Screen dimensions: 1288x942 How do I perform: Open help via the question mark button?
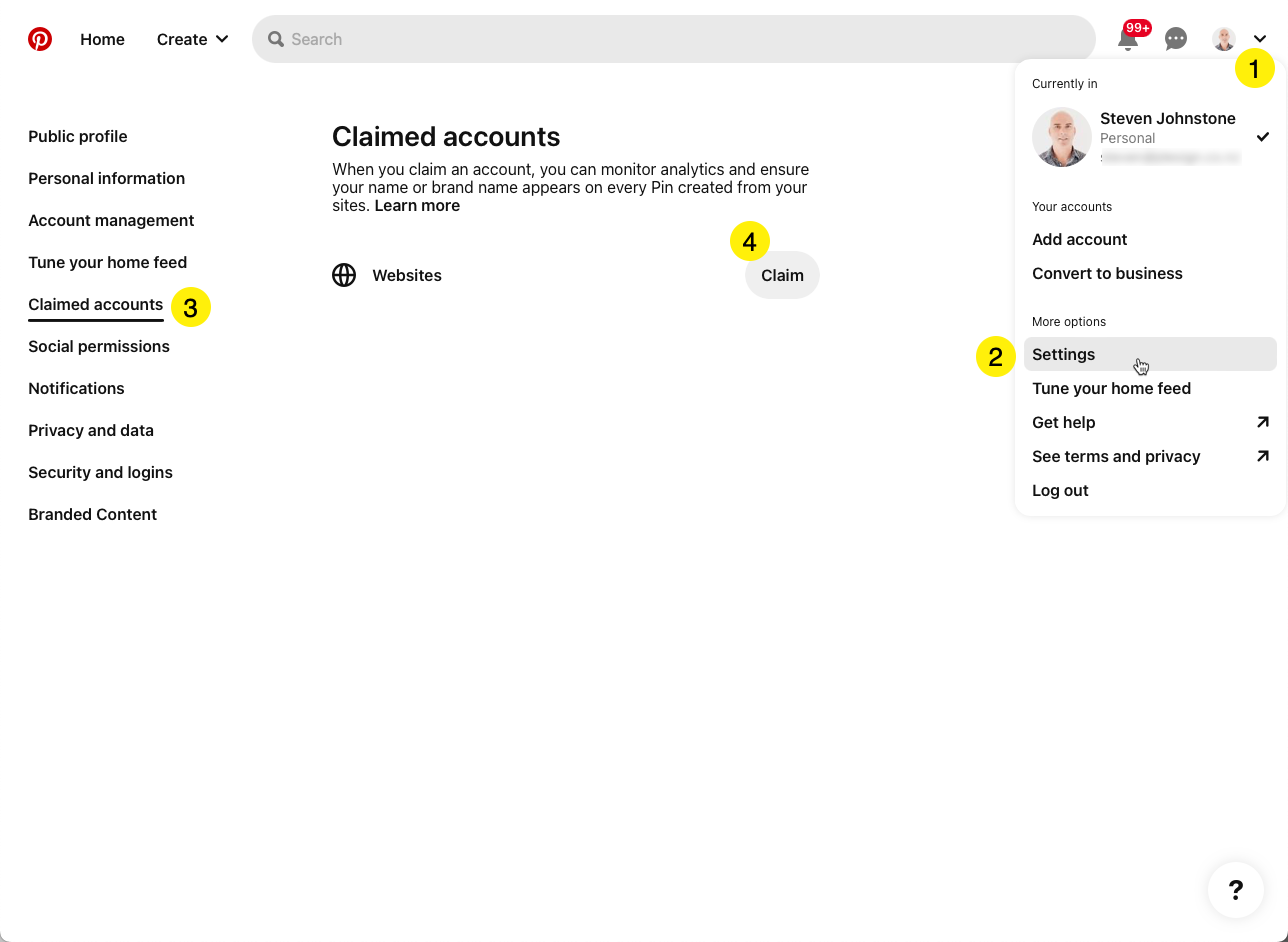(1235, 890)
